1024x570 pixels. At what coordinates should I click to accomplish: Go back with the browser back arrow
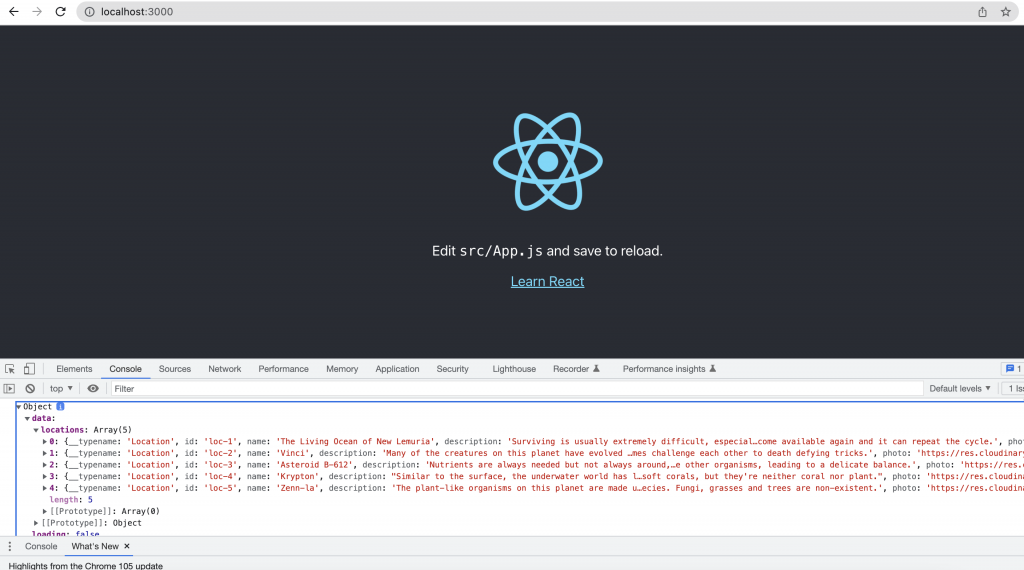14,12
